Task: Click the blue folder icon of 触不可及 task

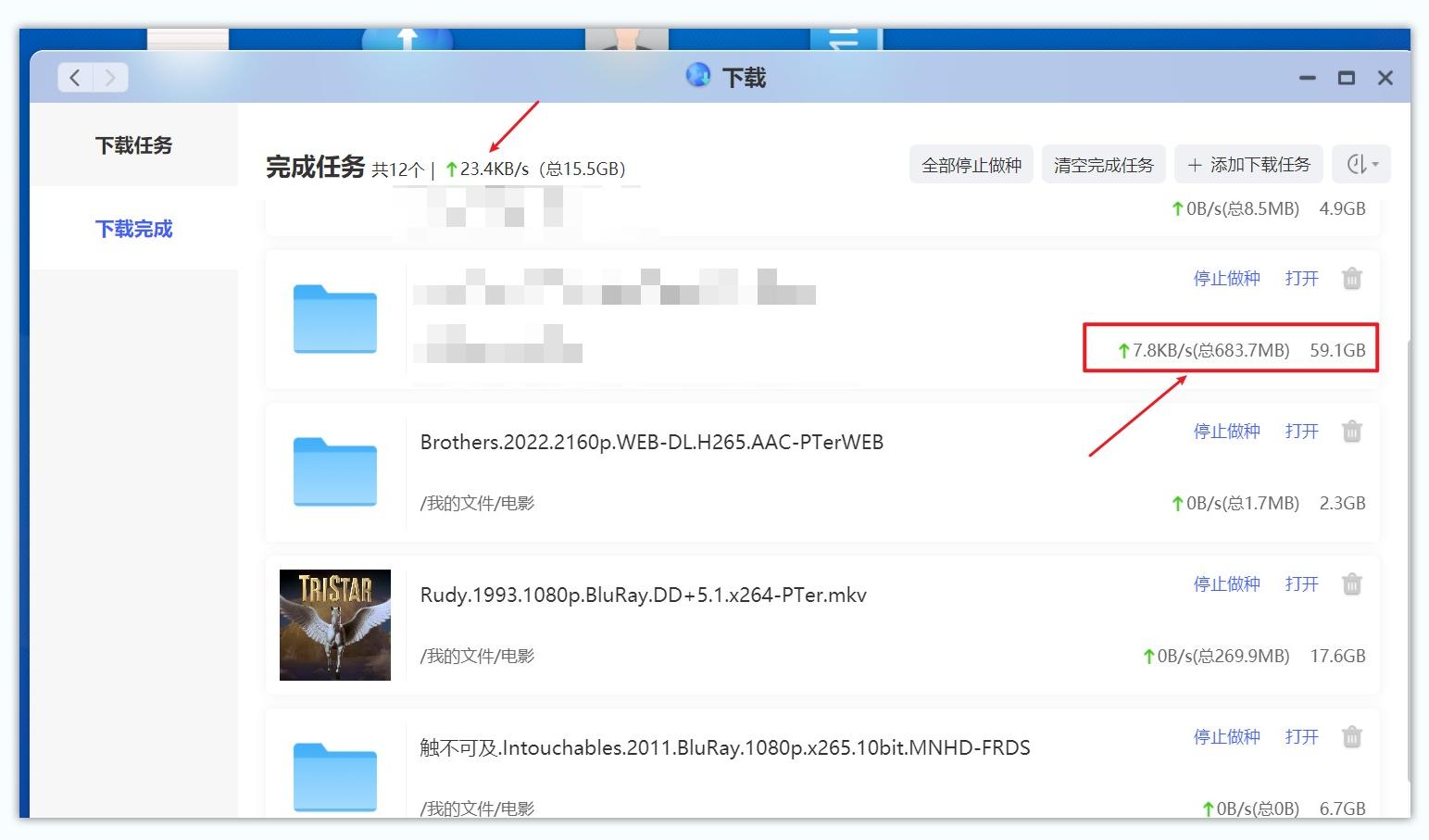Action: click(x=335, y=778)
